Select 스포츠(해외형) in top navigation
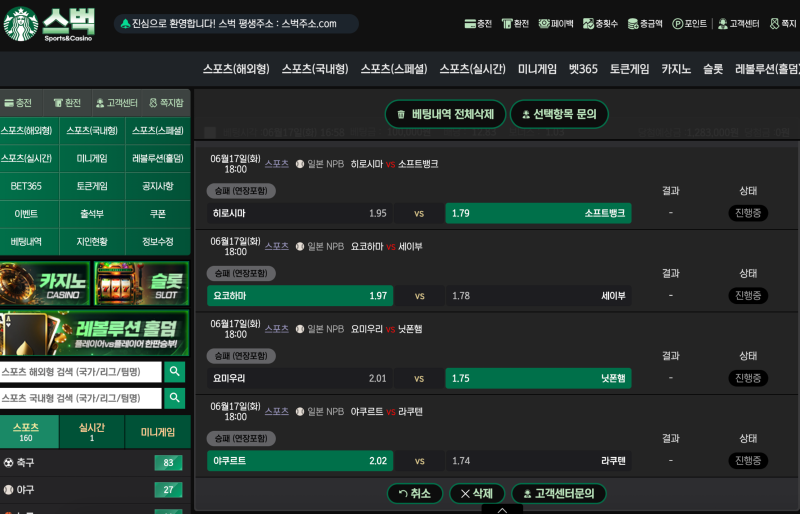The height and width of the screenshot is (514, 800). point(236,69)
